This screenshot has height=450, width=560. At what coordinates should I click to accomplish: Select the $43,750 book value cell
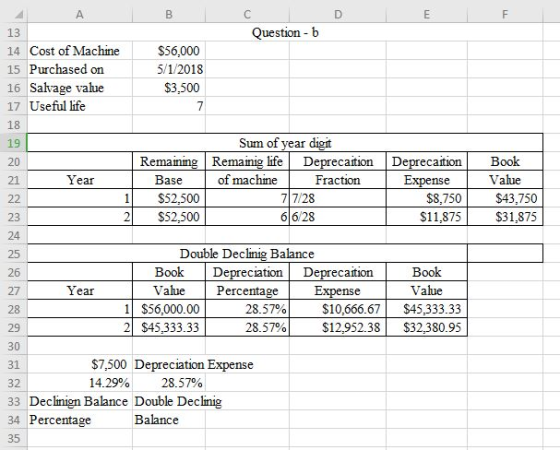point(505,198)
